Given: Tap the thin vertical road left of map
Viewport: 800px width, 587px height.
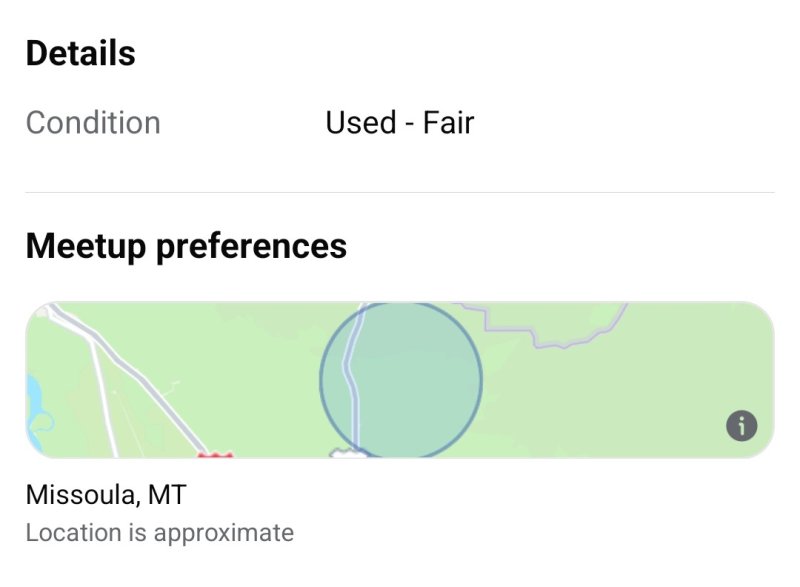Looking at the screenshot, I should click(105, 398).
